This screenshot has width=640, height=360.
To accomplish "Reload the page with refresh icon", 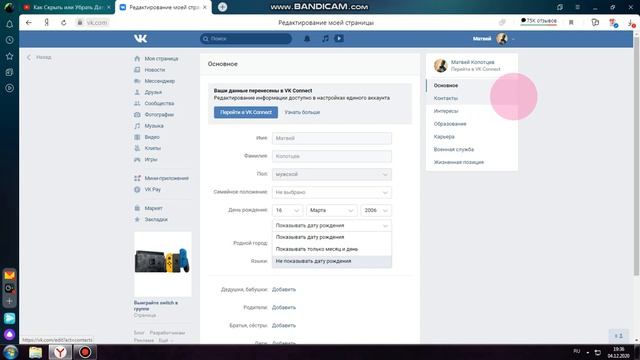I will pos(64,22).
